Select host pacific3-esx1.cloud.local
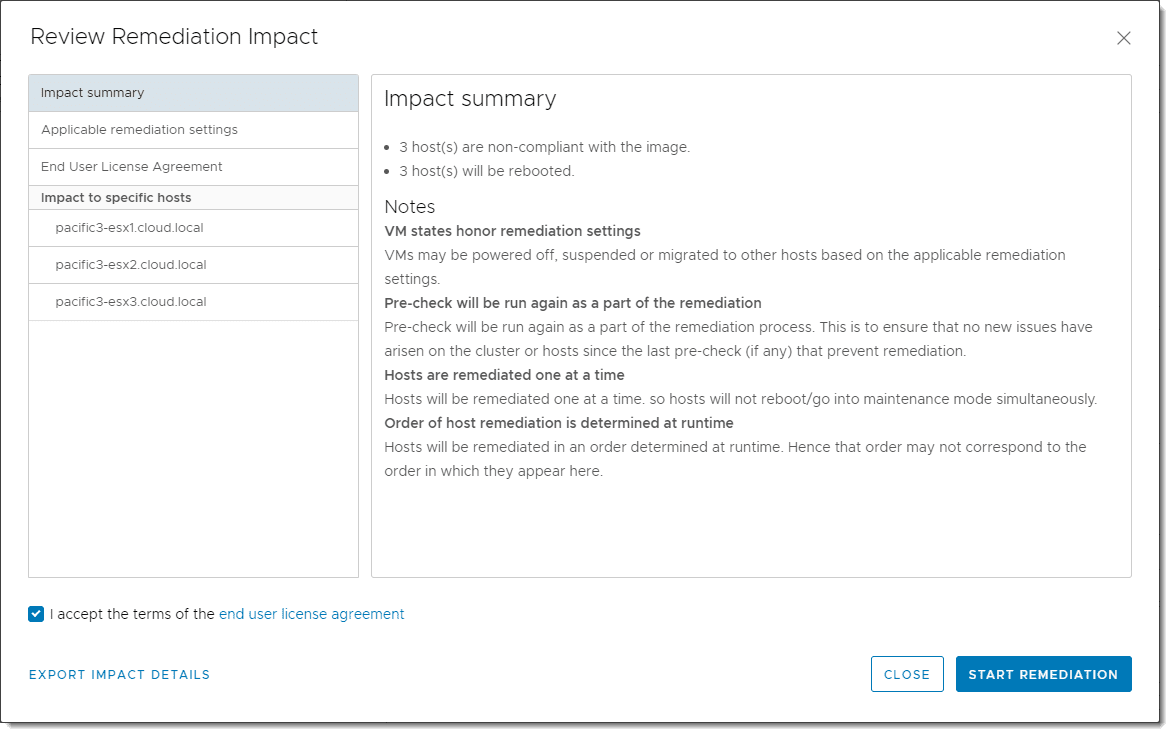Viewport: 1172px width, 735px height. 129,228
